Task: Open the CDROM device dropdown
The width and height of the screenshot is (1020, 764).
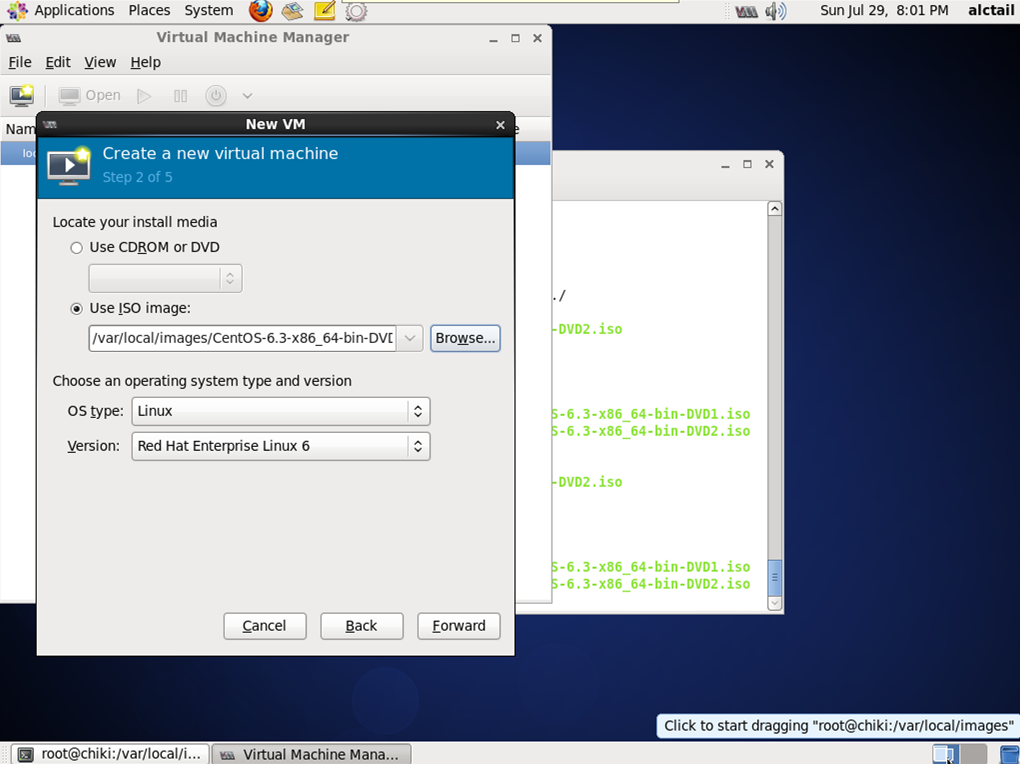Action: pos(165,279)
